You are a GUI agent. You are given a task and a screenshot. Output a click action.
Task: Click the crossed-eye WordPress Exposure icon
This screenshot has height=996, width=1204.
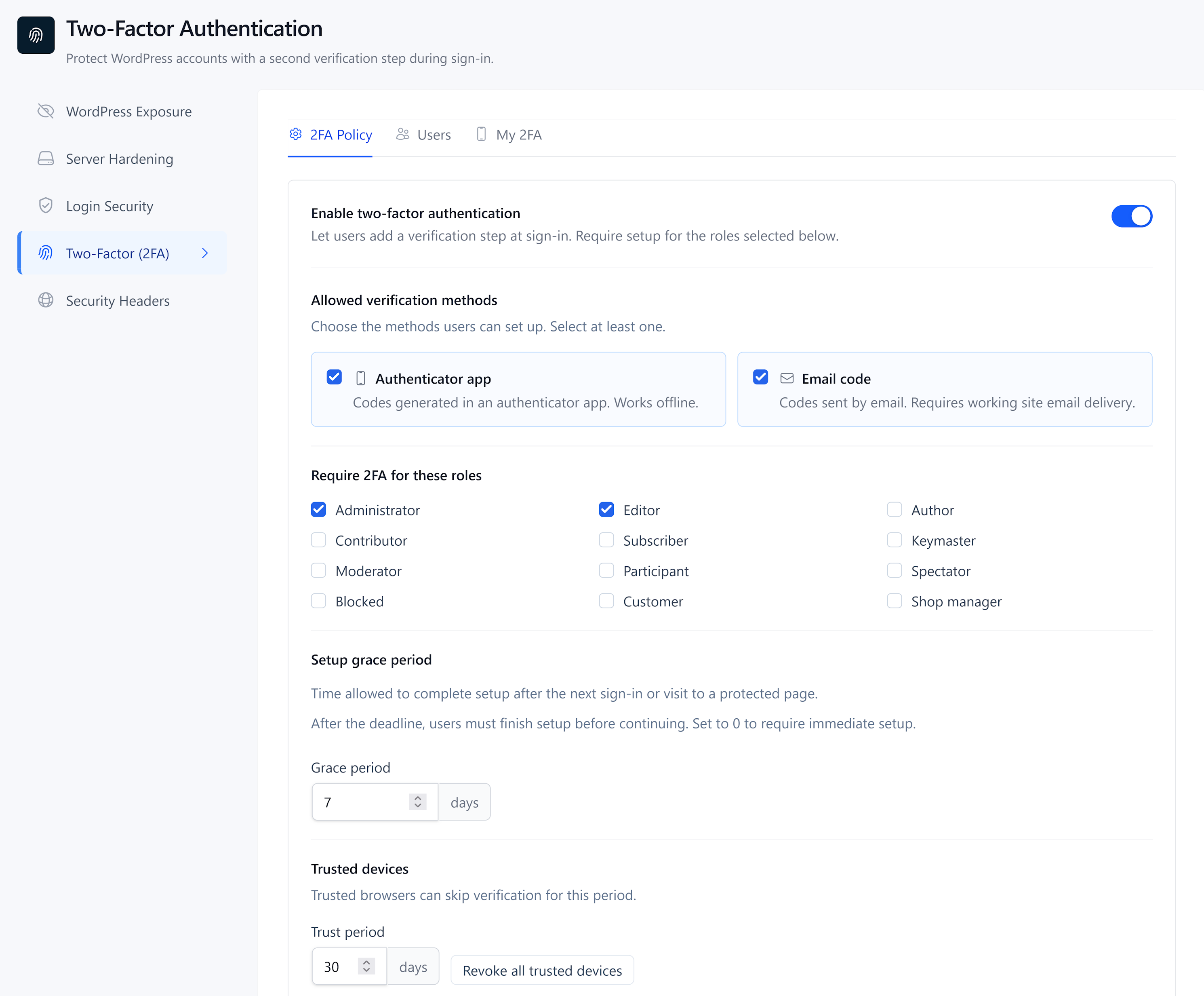pyautogui.click(x=46, y=111)
